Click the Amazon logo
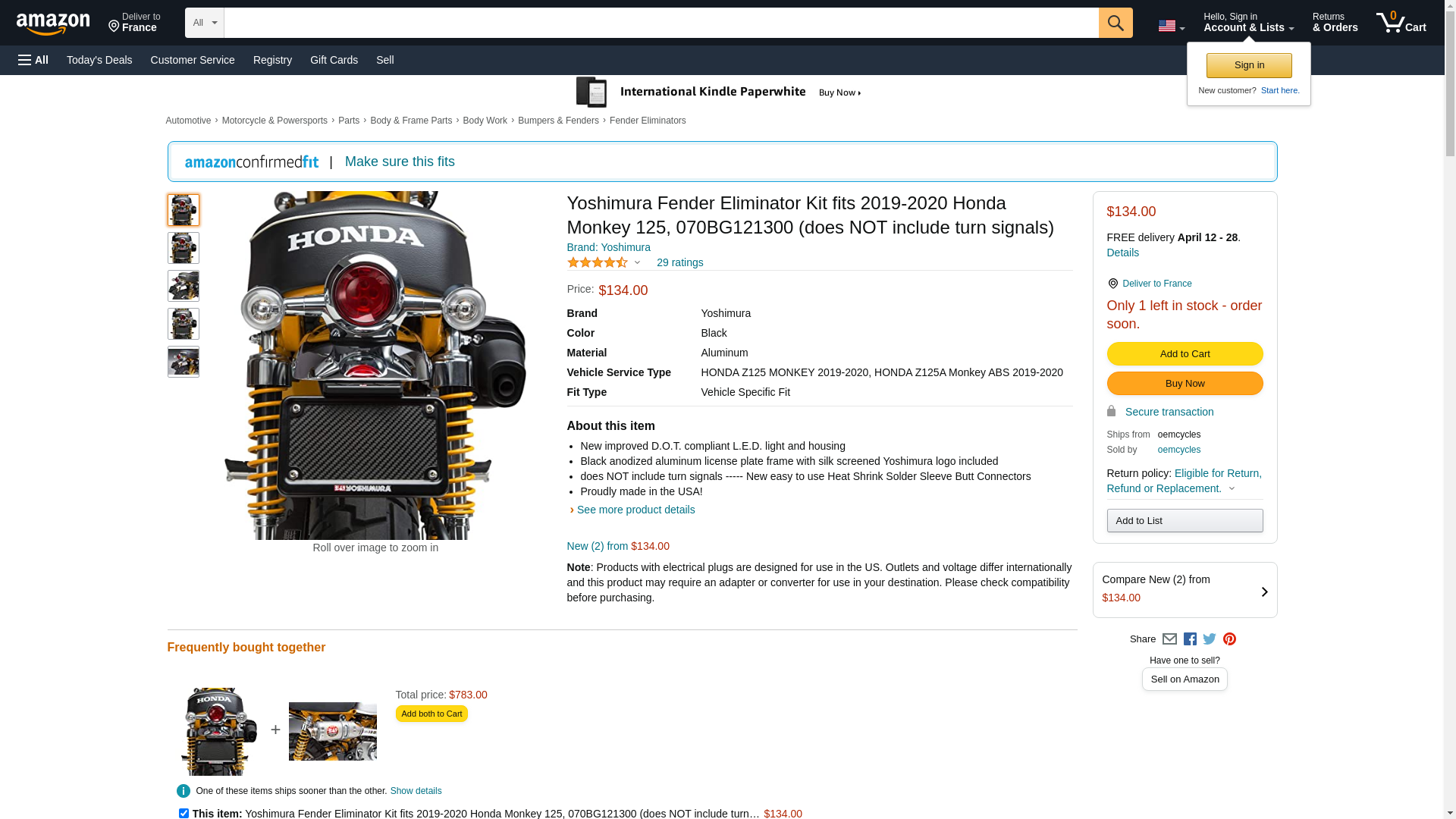The height and width of the screenshot is (819, 1456). tap(53, 24)
